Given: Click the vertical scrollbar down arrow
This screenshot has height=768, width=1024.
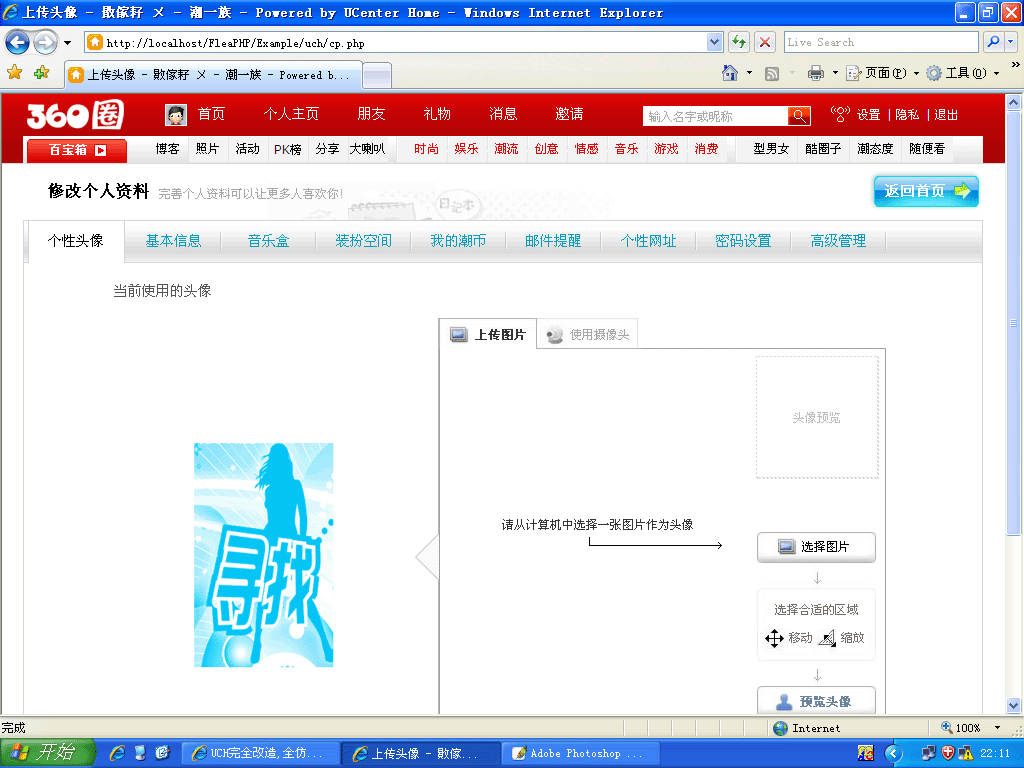Looking at the screenshot, I should pos(1013,705).
